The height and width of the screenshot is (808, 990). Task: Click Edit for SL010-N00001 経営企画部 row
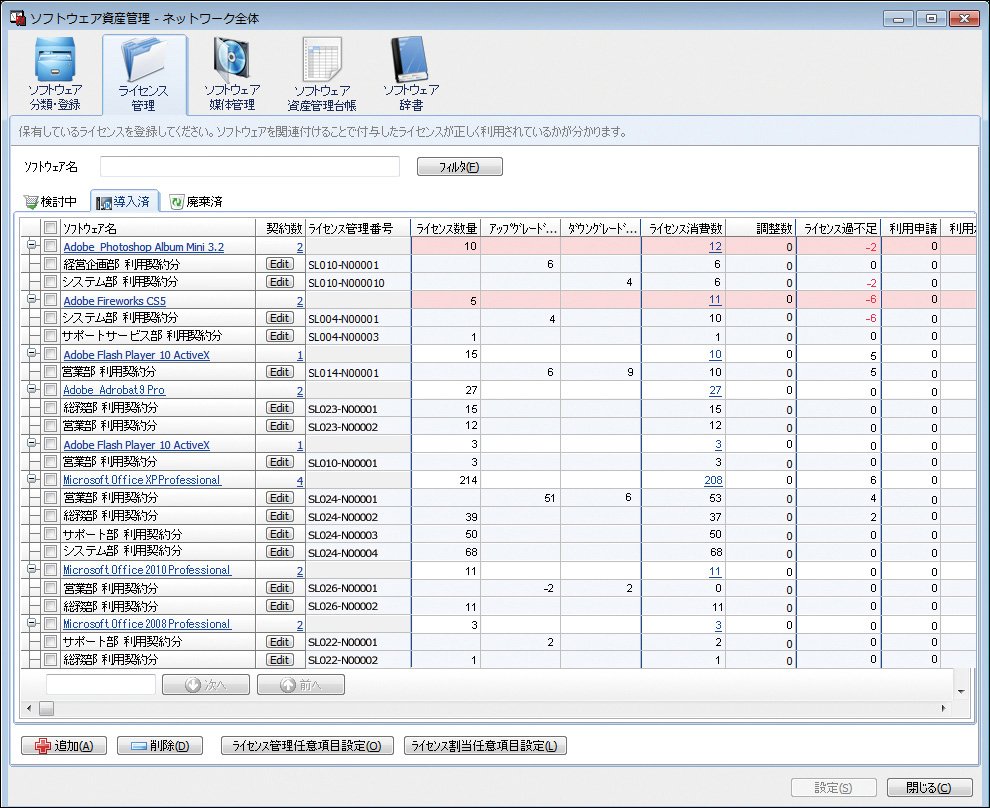point(280,264)
